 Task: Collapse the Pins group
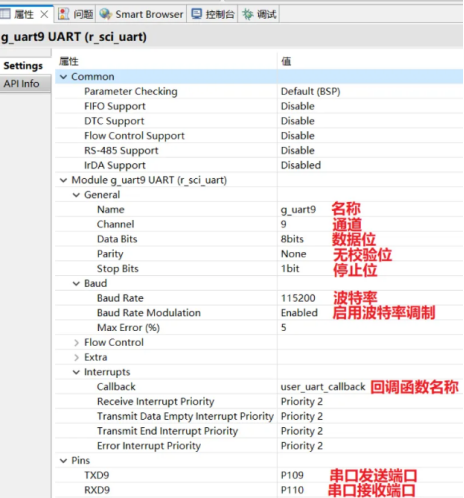coord(63,461)
